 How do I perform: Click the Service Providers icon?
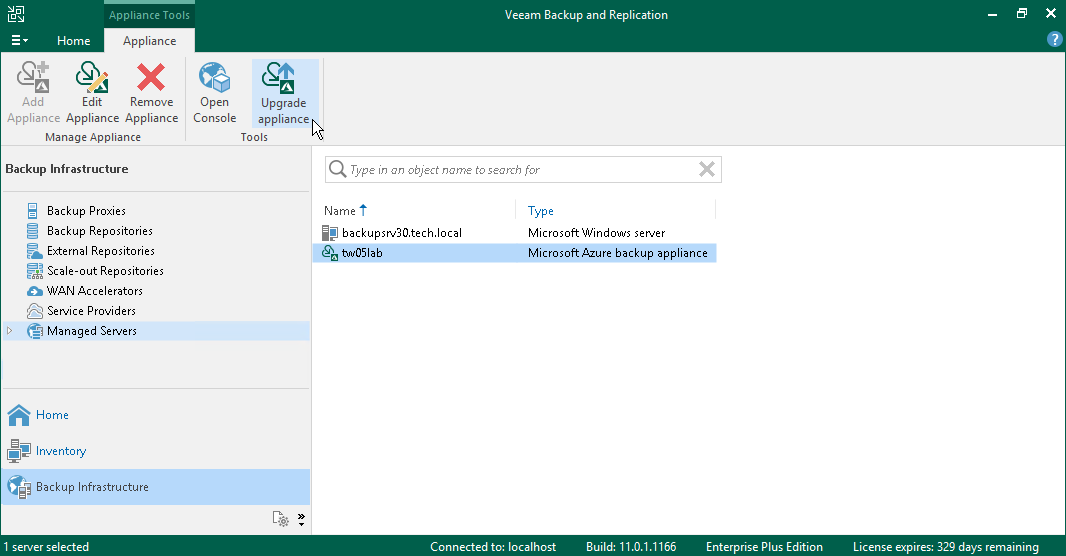pos(34,311)
